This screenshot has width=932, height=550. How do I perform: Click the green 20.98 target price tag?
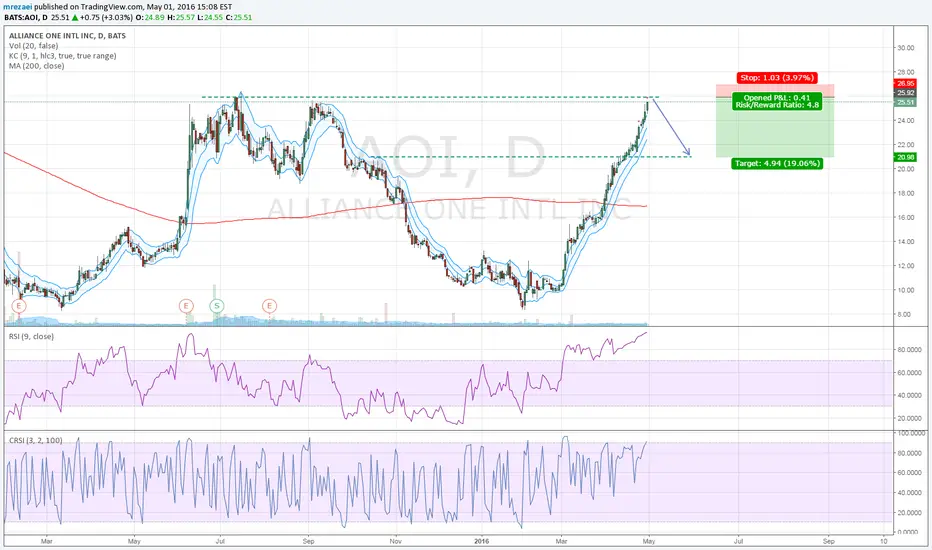905,157
